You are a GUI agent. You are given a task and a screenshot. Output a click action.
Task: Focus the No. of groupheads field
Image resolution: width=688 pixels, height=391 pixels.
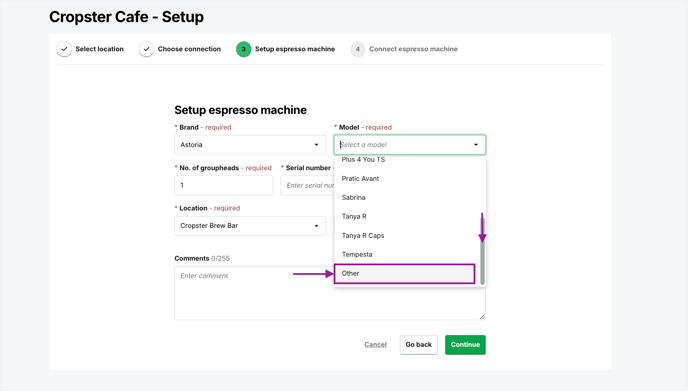pos(223,185)
